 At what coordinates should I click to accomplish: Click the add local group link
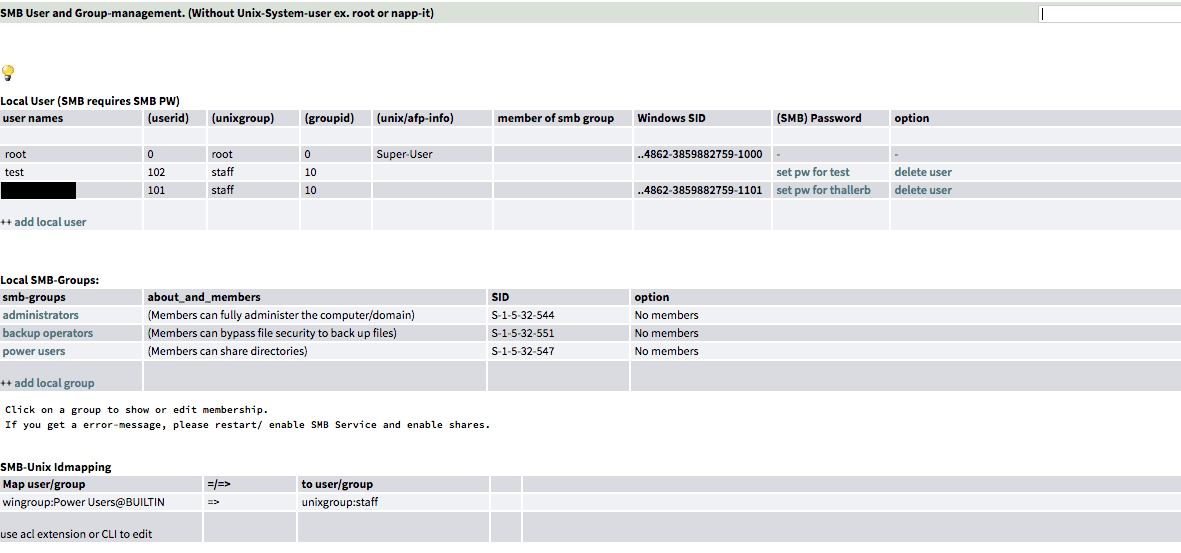[52, 383]
